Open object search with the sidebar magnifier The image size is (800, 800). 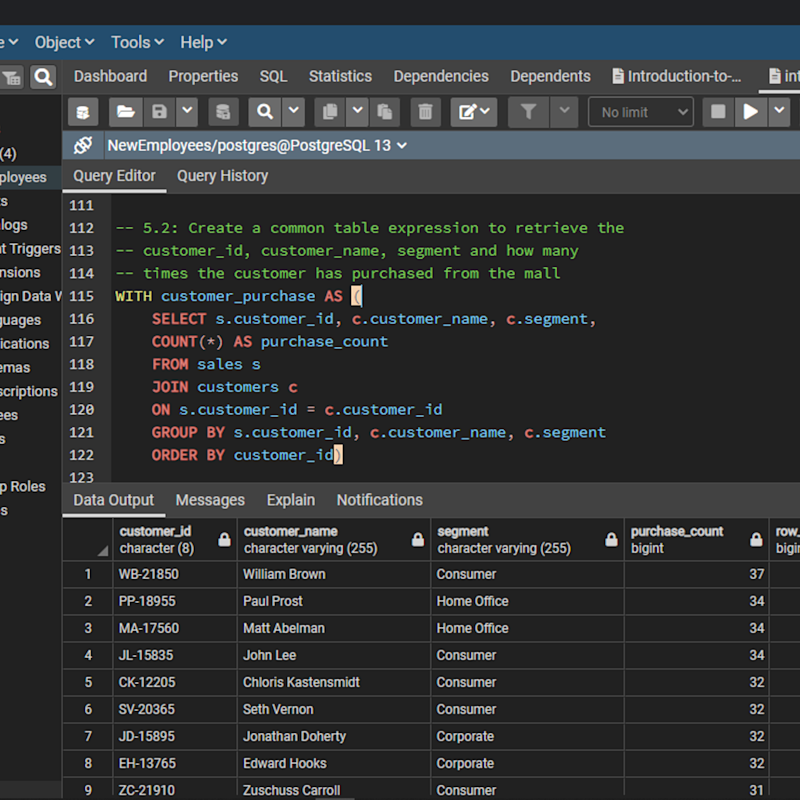[x=44, y=75]
